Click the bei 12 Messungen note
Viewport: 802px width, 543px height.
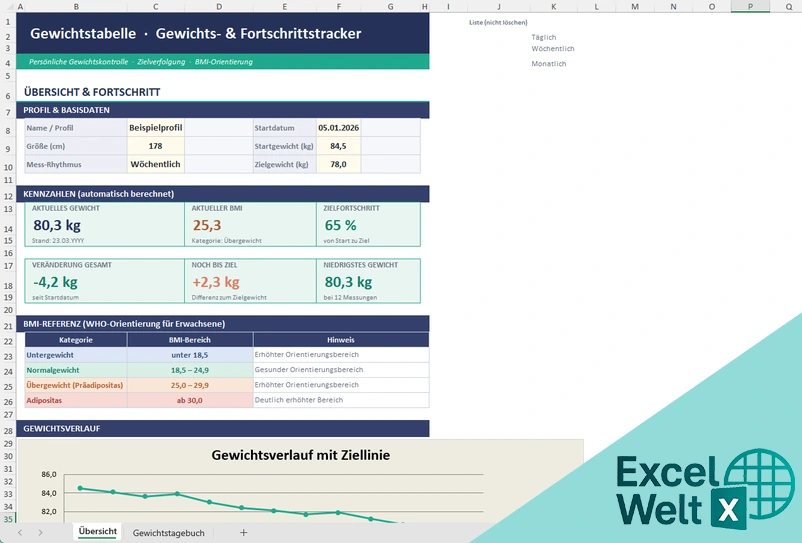(350, 297)
